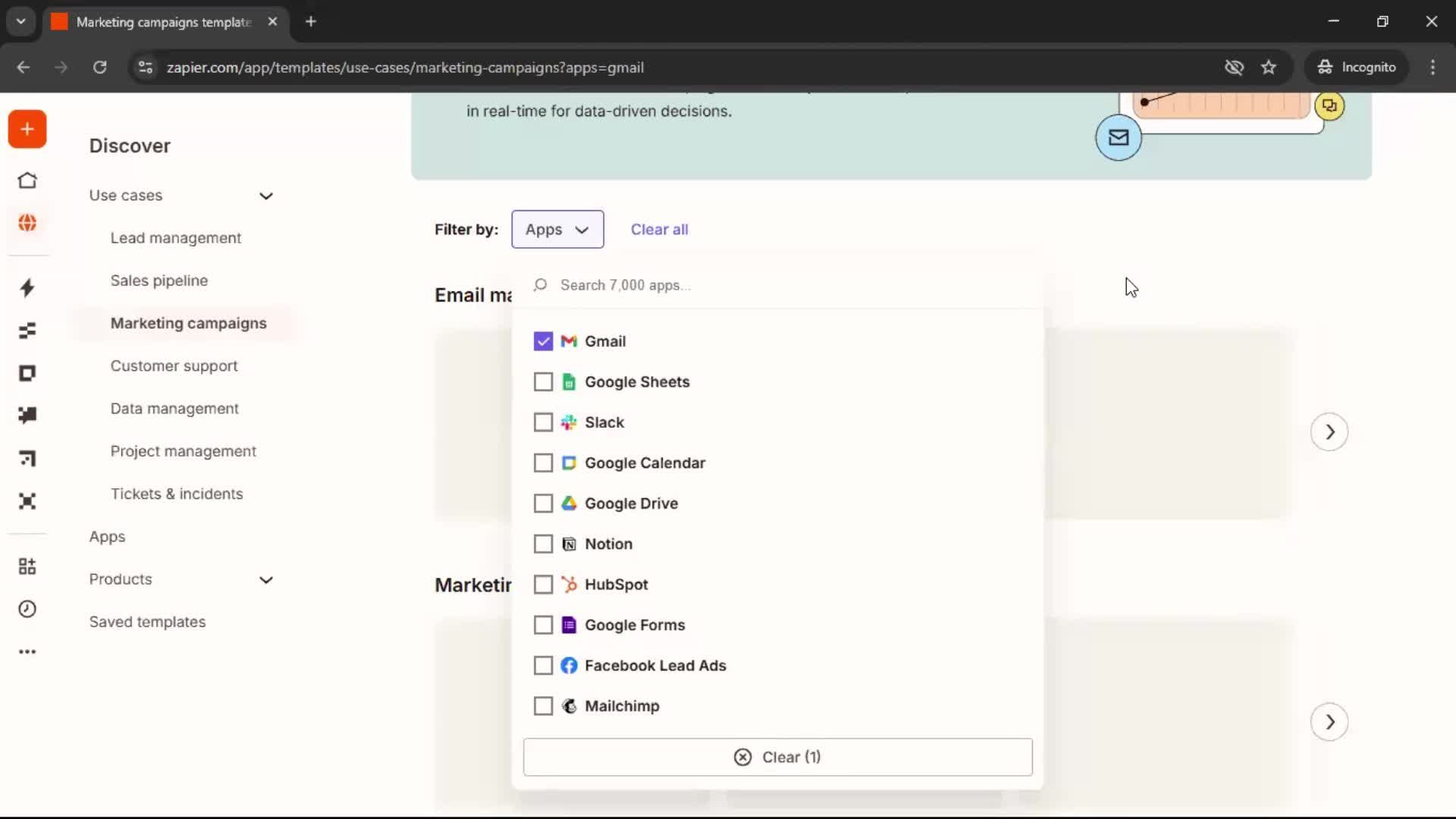Click the Slack logo icon

click(x=569, y=422)
